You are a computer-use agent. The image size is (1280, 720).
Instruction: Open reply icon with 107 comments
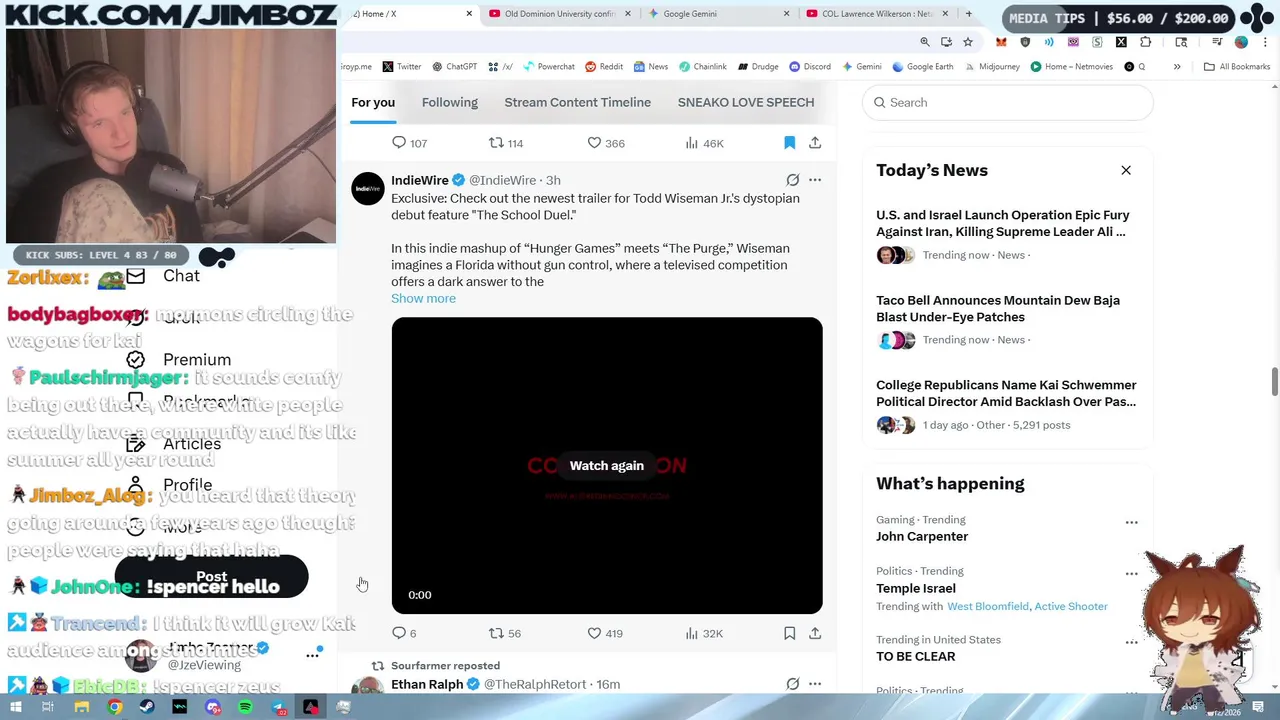408,143
